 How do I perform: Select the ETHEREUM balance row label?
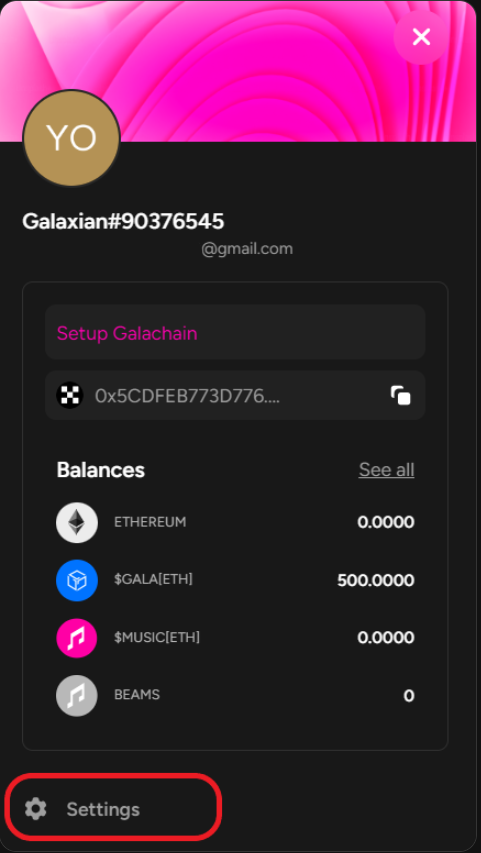pos(150,522)
